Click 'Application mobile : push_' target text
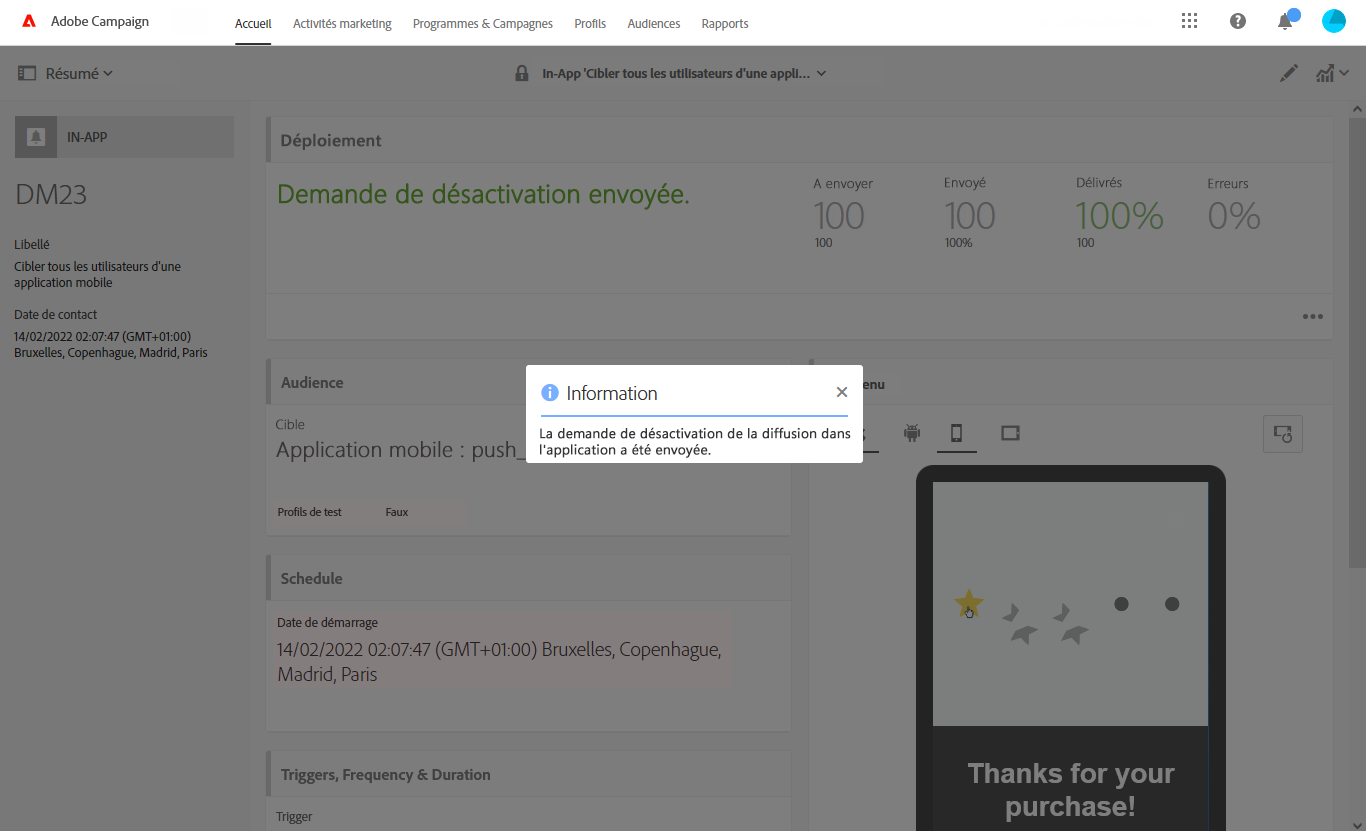 [401, 450]
